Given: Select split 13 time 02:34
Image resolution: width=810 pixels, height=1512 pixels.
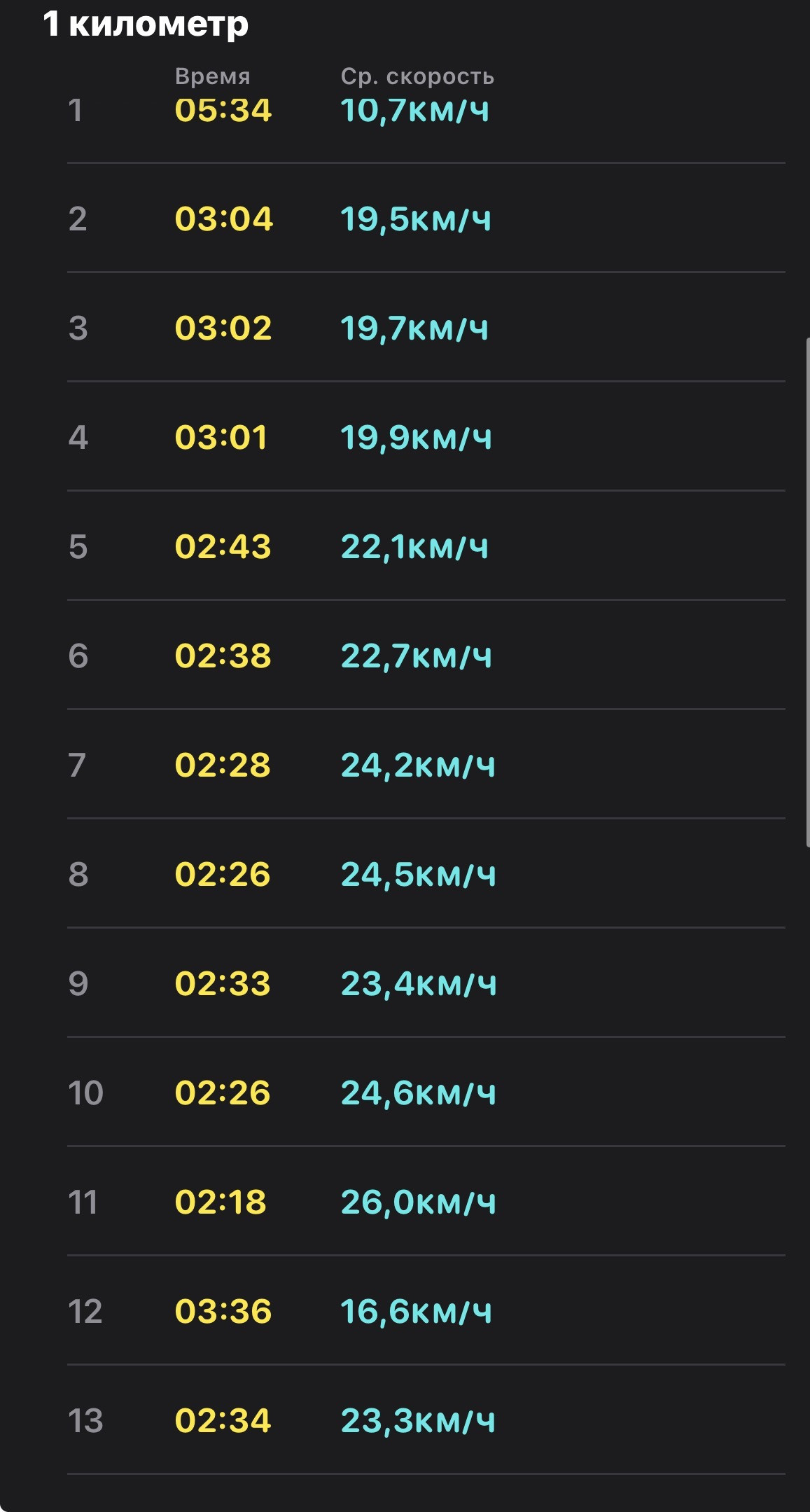Looking at the screenshot, I should coord(223,1421).
